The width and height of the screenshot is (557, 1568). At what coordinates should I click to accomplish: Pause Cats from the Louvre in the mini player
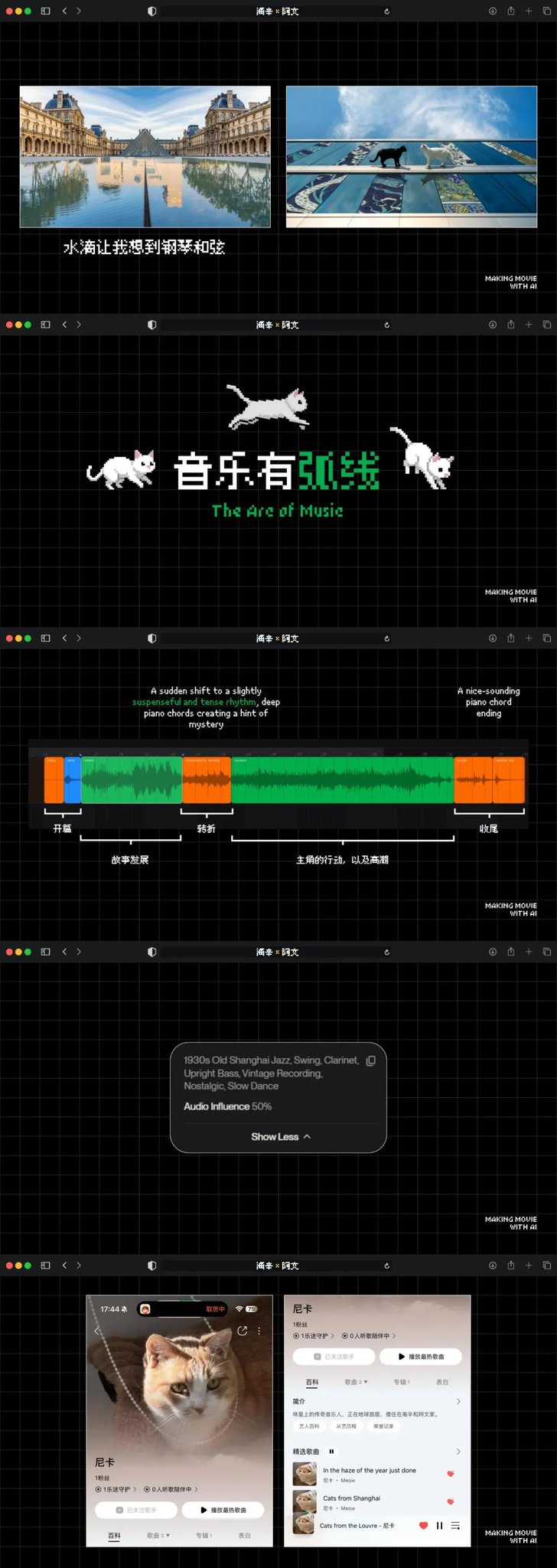click(439, 1525)
